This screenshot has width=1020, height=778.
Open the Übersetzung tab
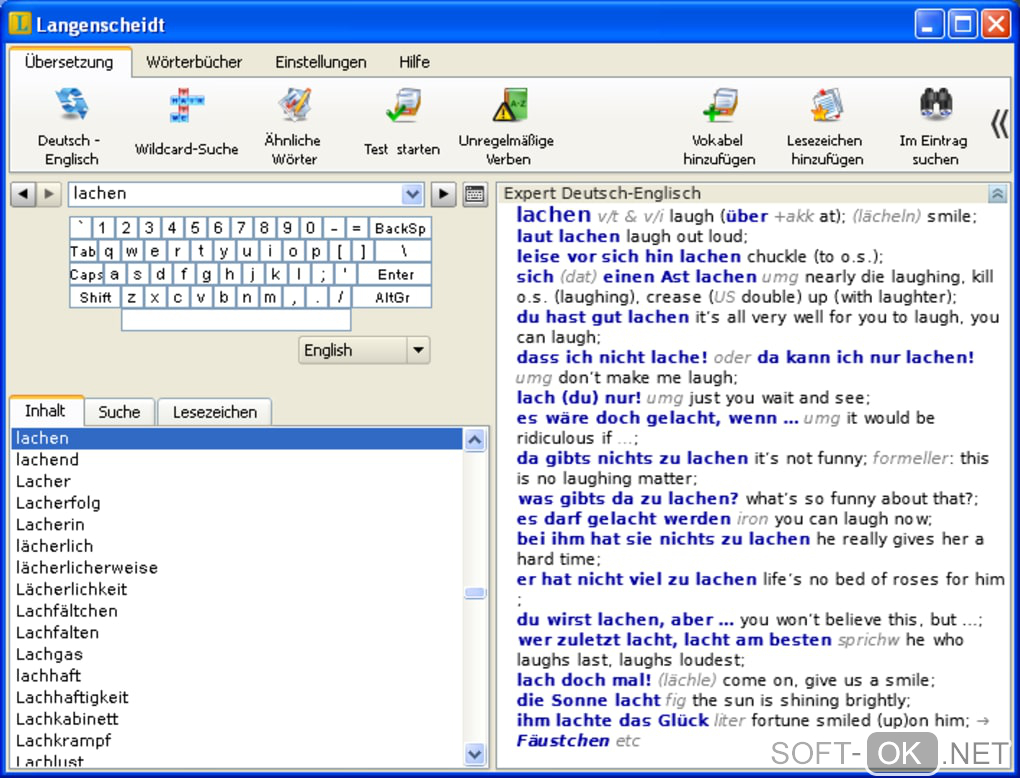(x=69, y=62)
